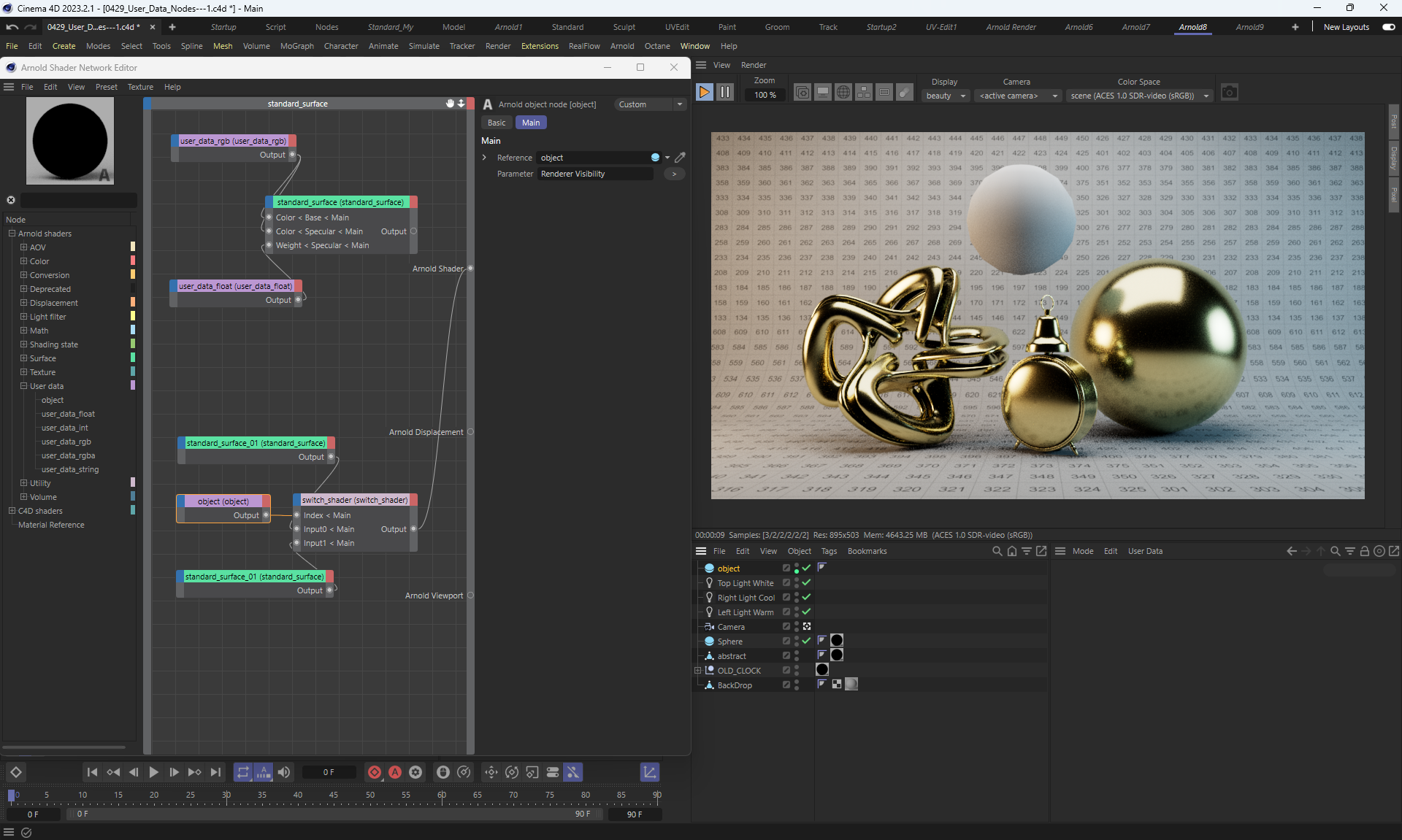Pause the Arnold IPR render
Image resolution: width=1402 pixels, height=840 pixels.
click(x=725, y=93)
